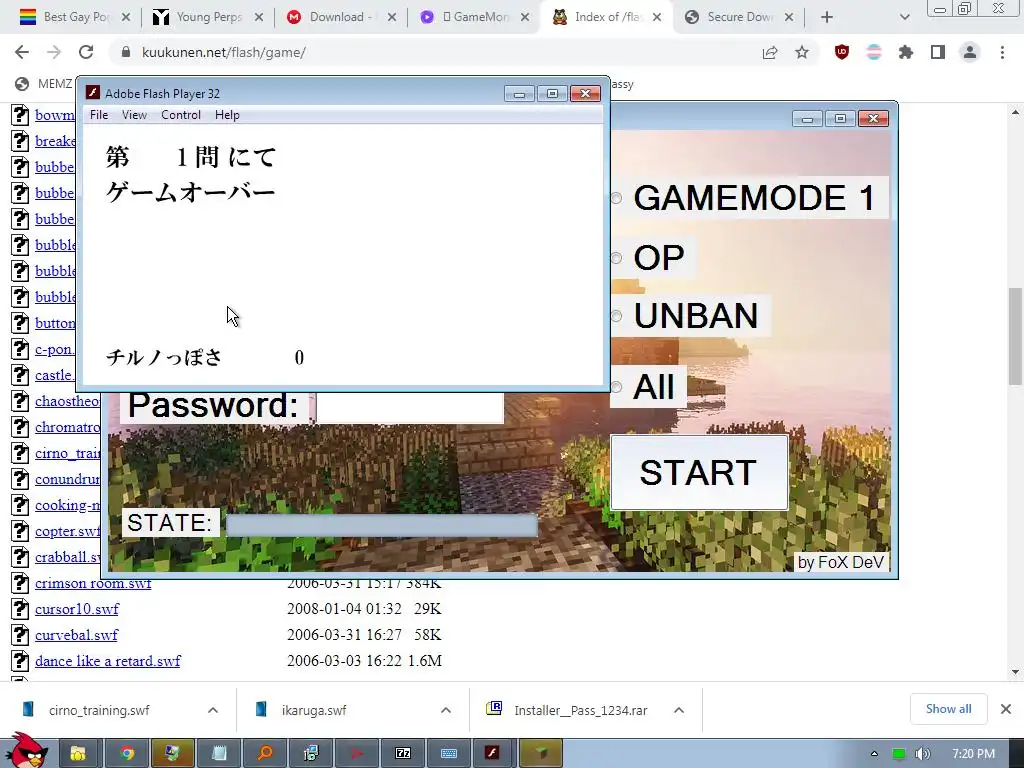This screenshot has height=768, width=1024.
Task: Switch to the Best Gay tab
Action: (x=73, y=17)
